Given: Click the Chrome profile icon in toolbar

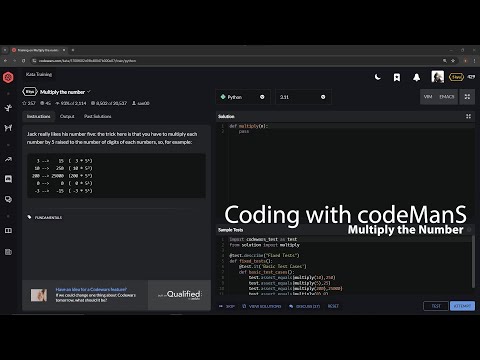Looking at the screenshot, I should [465, 61].
